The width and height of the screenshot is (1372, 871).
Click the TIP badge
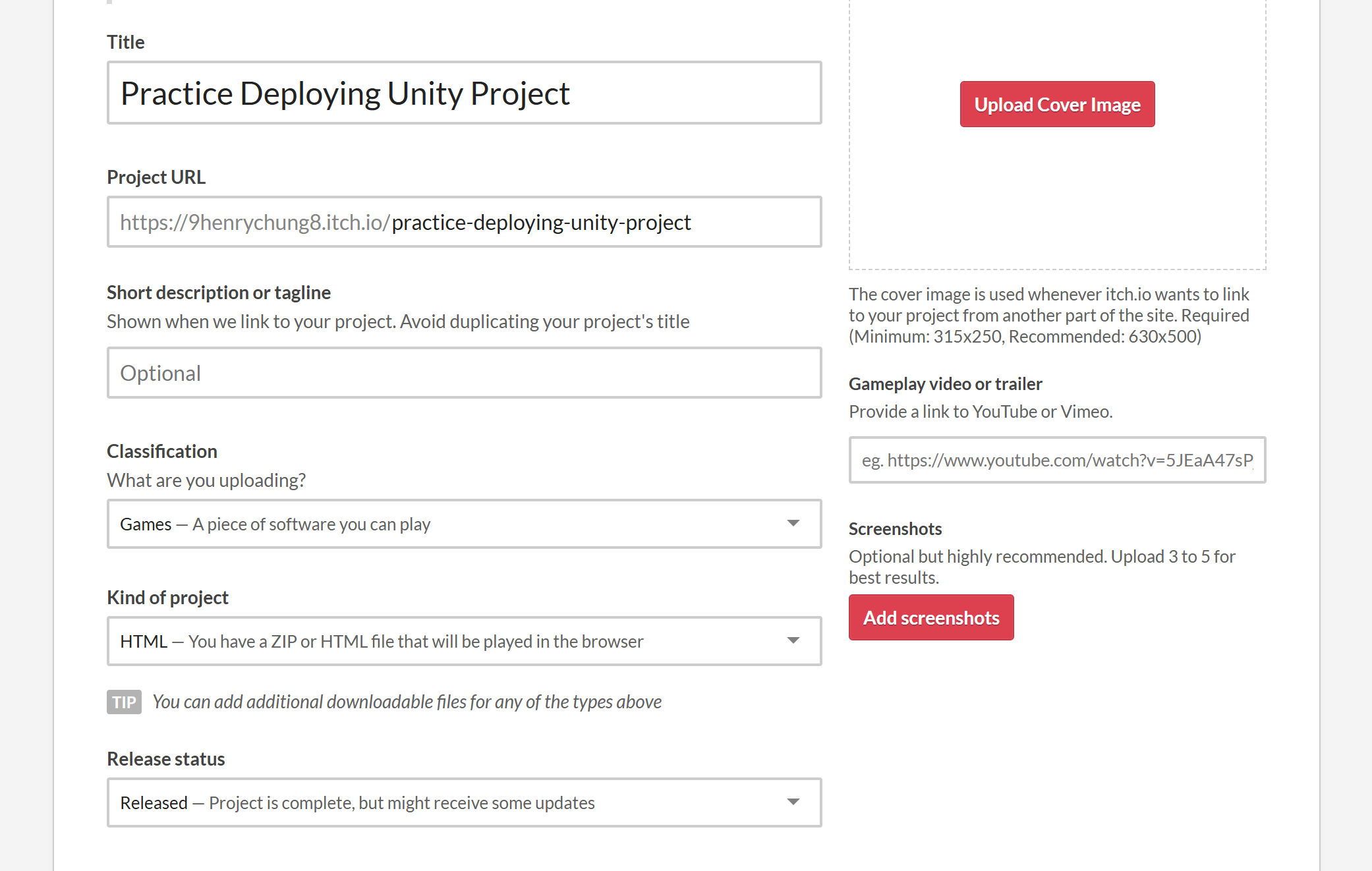click(124, 702)
